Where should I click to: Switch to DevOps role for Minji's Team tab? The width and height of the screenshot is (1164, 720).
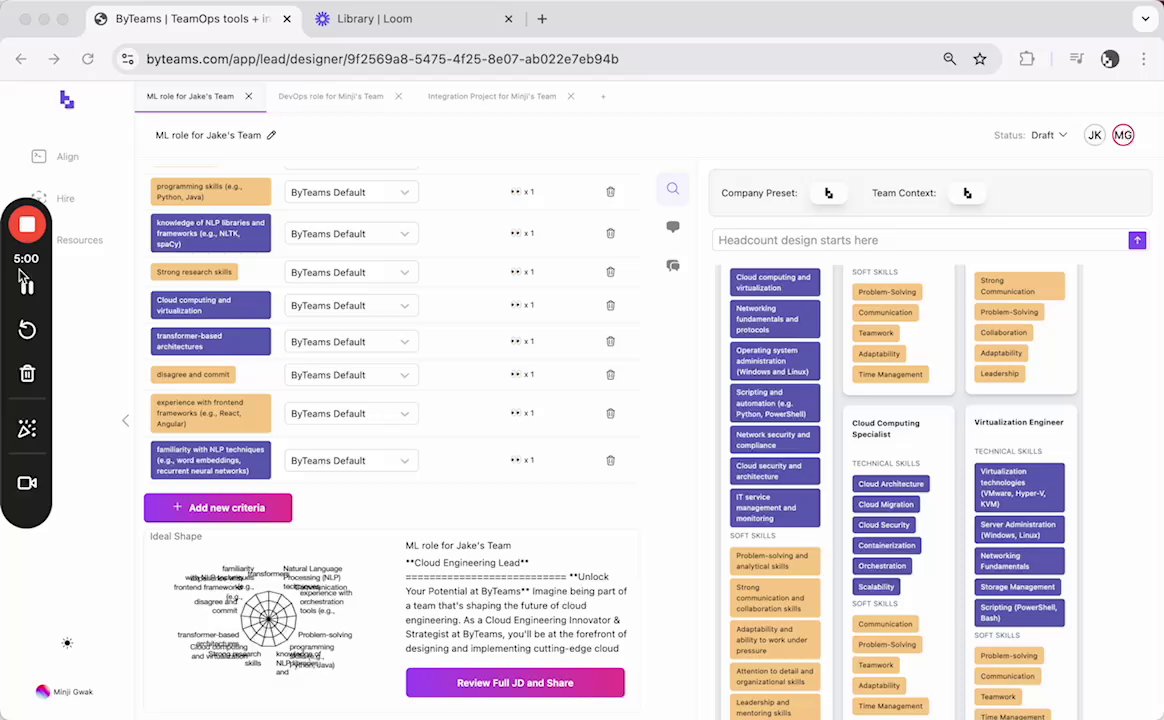click(x=330, y=96)
